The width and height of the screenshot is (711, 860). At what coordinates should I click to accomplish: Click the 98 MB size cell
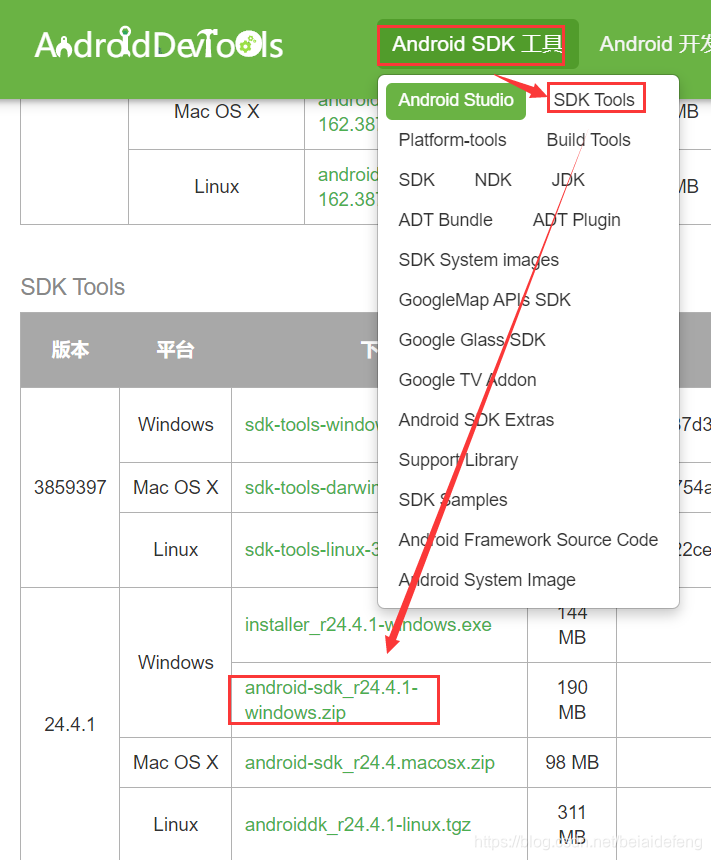tap(572, 762)
